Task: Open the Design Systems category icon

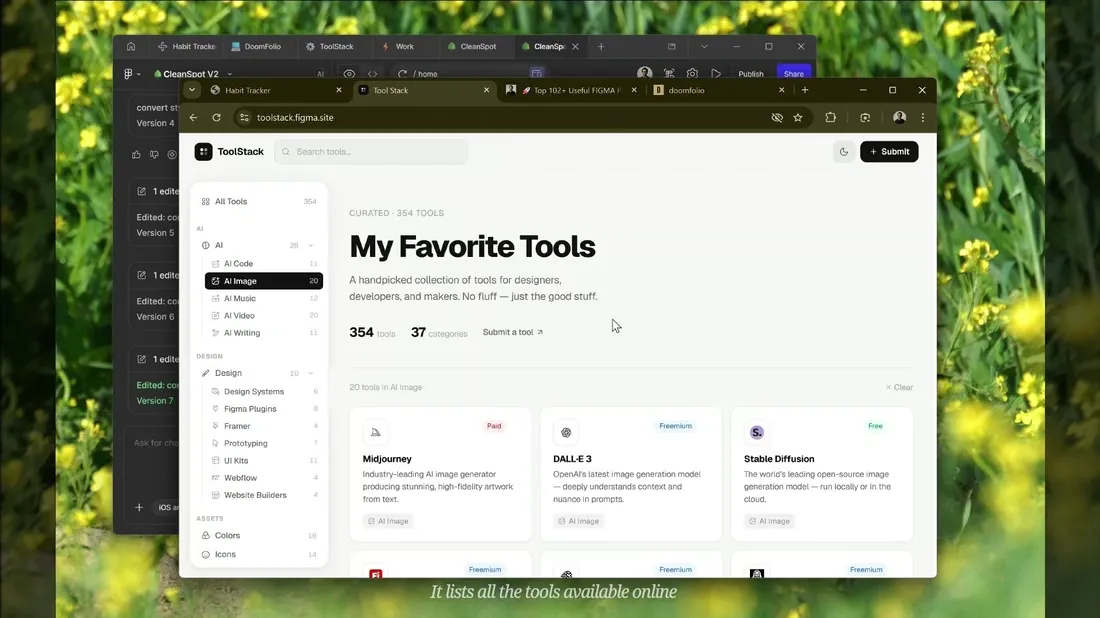Action: (x=215, y=391)
